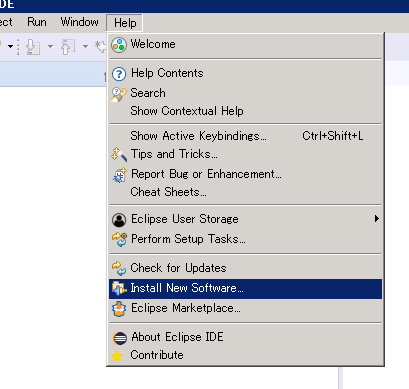This screenshot has height=389, width=409.
Task: Click the Search magnifier icon in Help menu
Action: pos(119,94)
